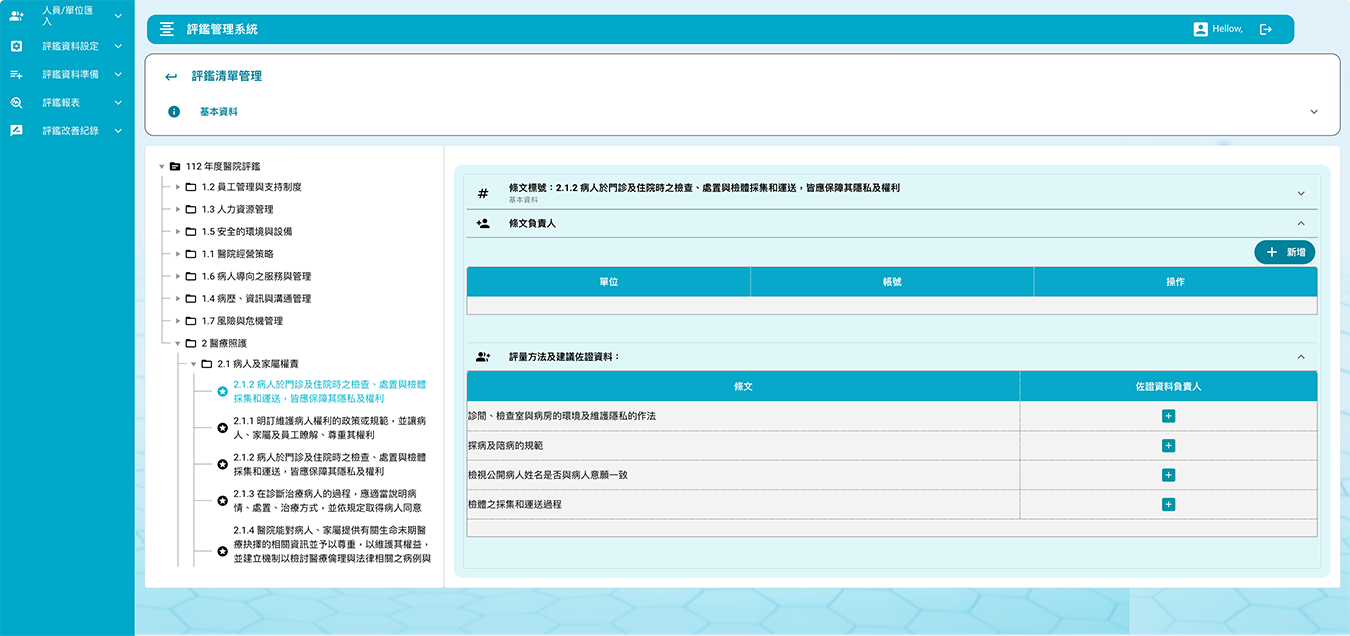Click the 新增 button

tap(1284, 253)
